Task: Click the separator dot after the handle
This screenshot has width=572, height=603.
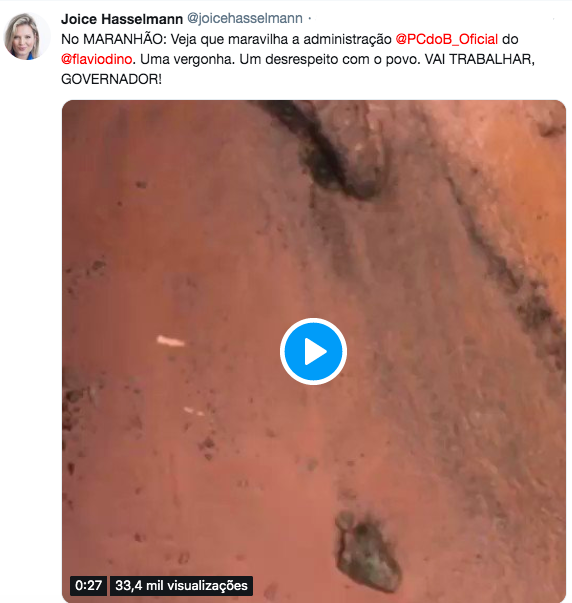Action: point(310,18)
